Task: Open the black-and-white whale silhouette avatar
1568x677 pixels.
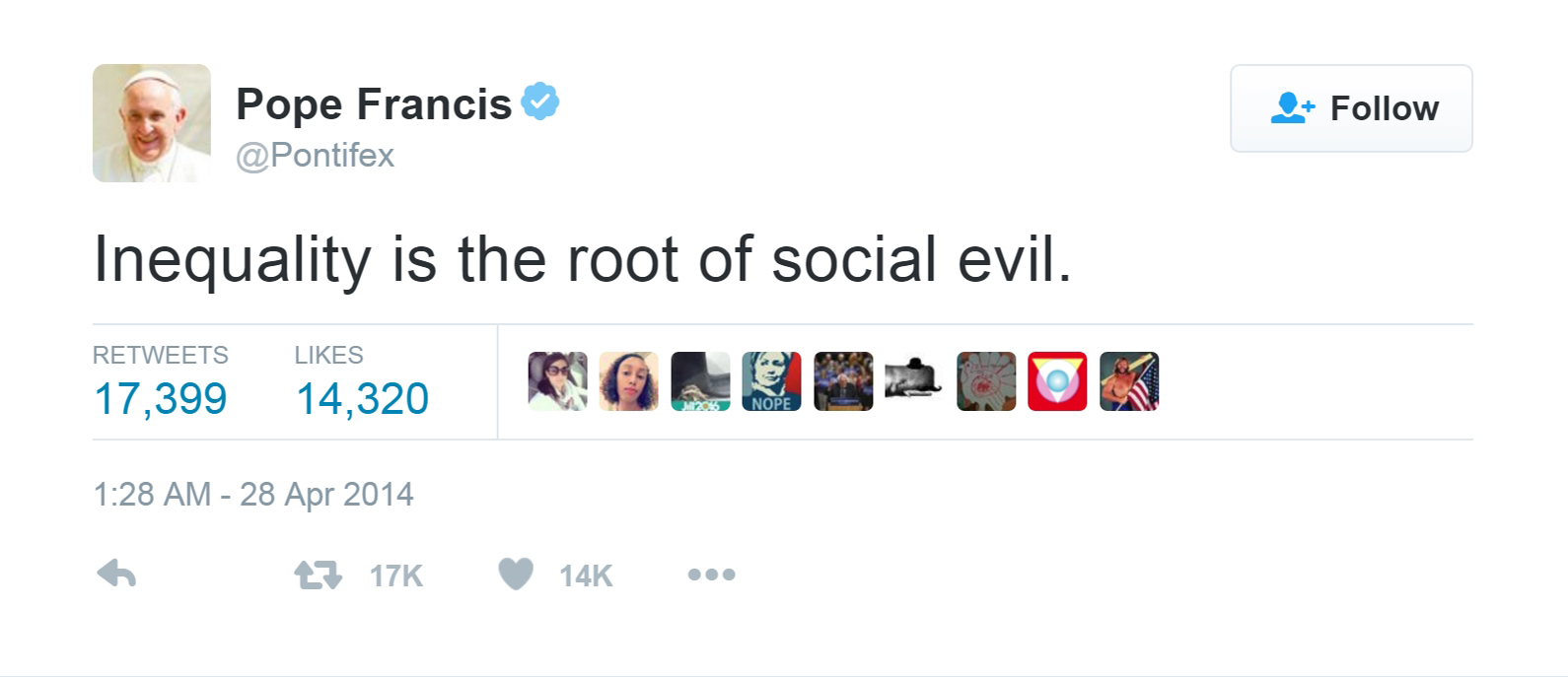Action: 914,381
